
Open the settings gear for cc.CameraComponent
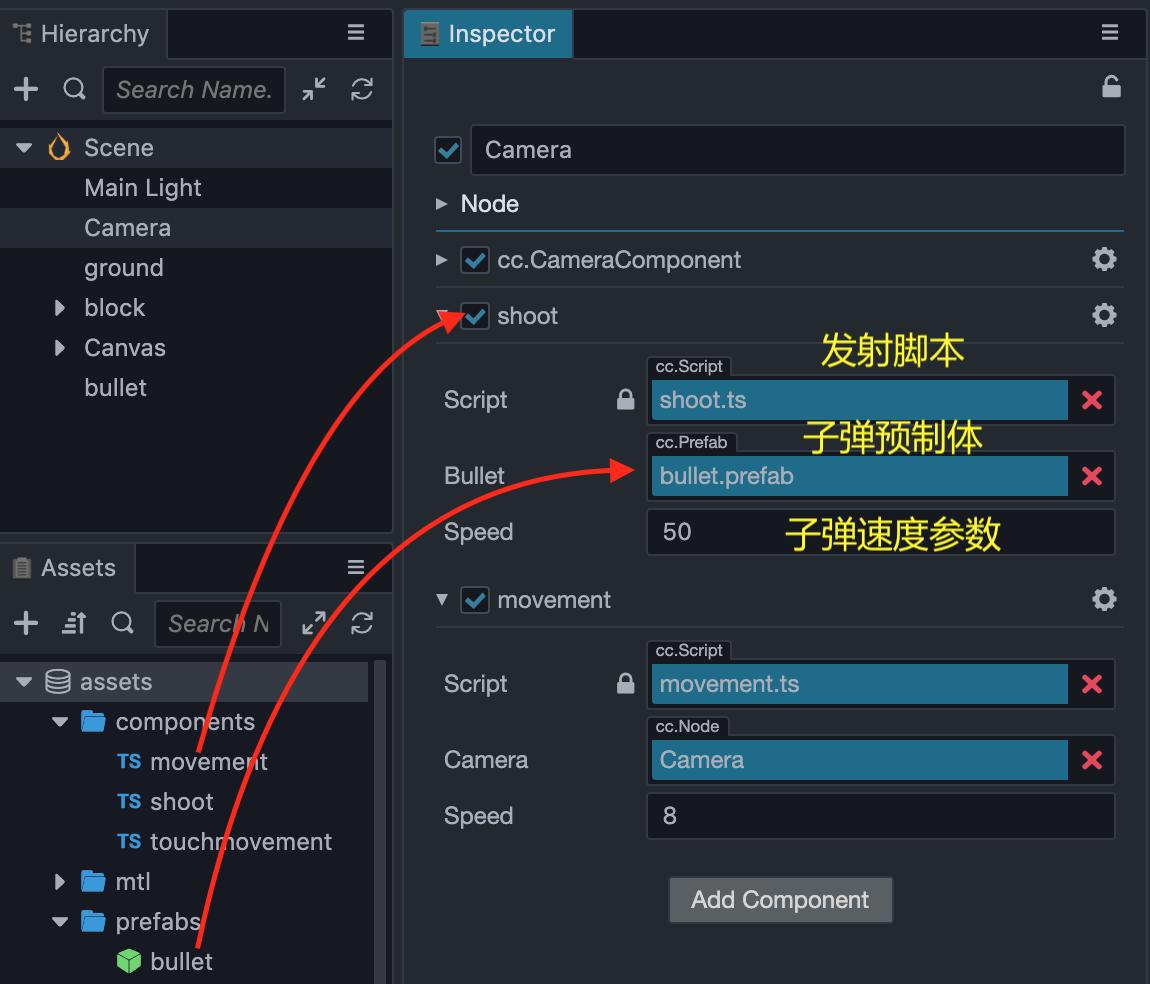pos(1104,259)
